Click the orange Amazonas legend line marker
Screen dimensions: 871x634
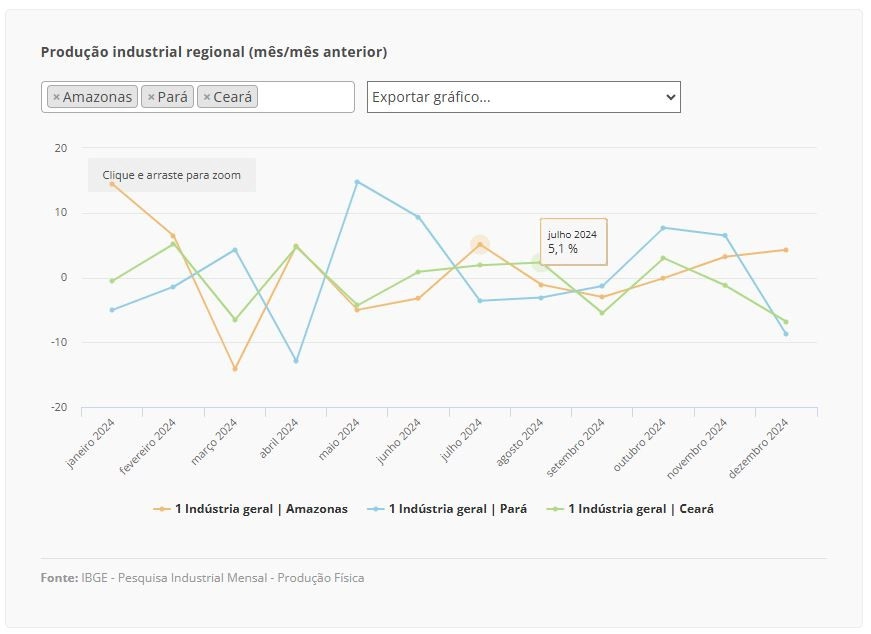click(162, 509)
